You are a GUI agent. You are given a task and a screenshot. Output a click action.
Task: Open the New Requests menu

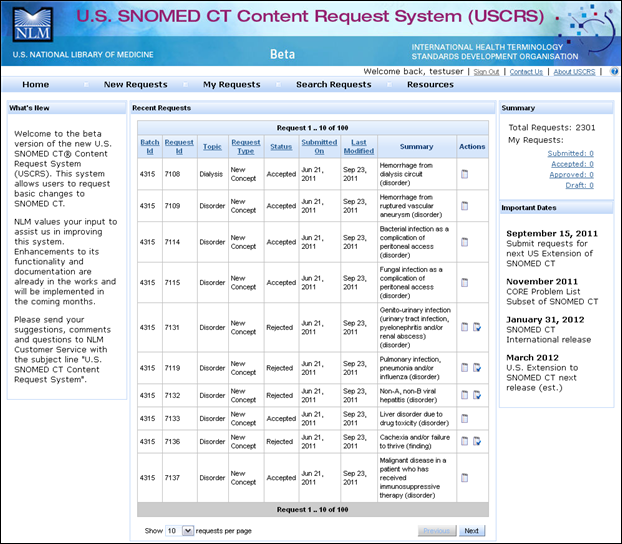[136, 85]
